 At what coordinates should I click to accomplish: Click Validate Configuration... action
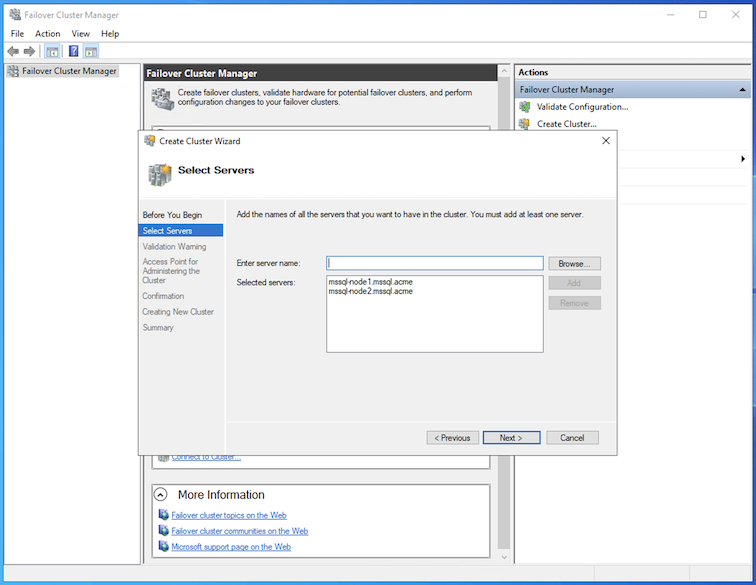(582, 107)
